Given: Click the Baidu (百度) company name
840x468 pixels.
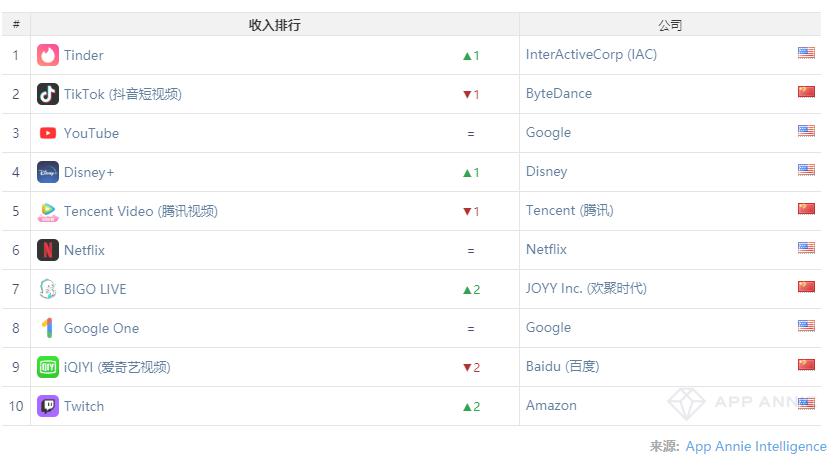Looking at the screenshot, I should [562, 366].
